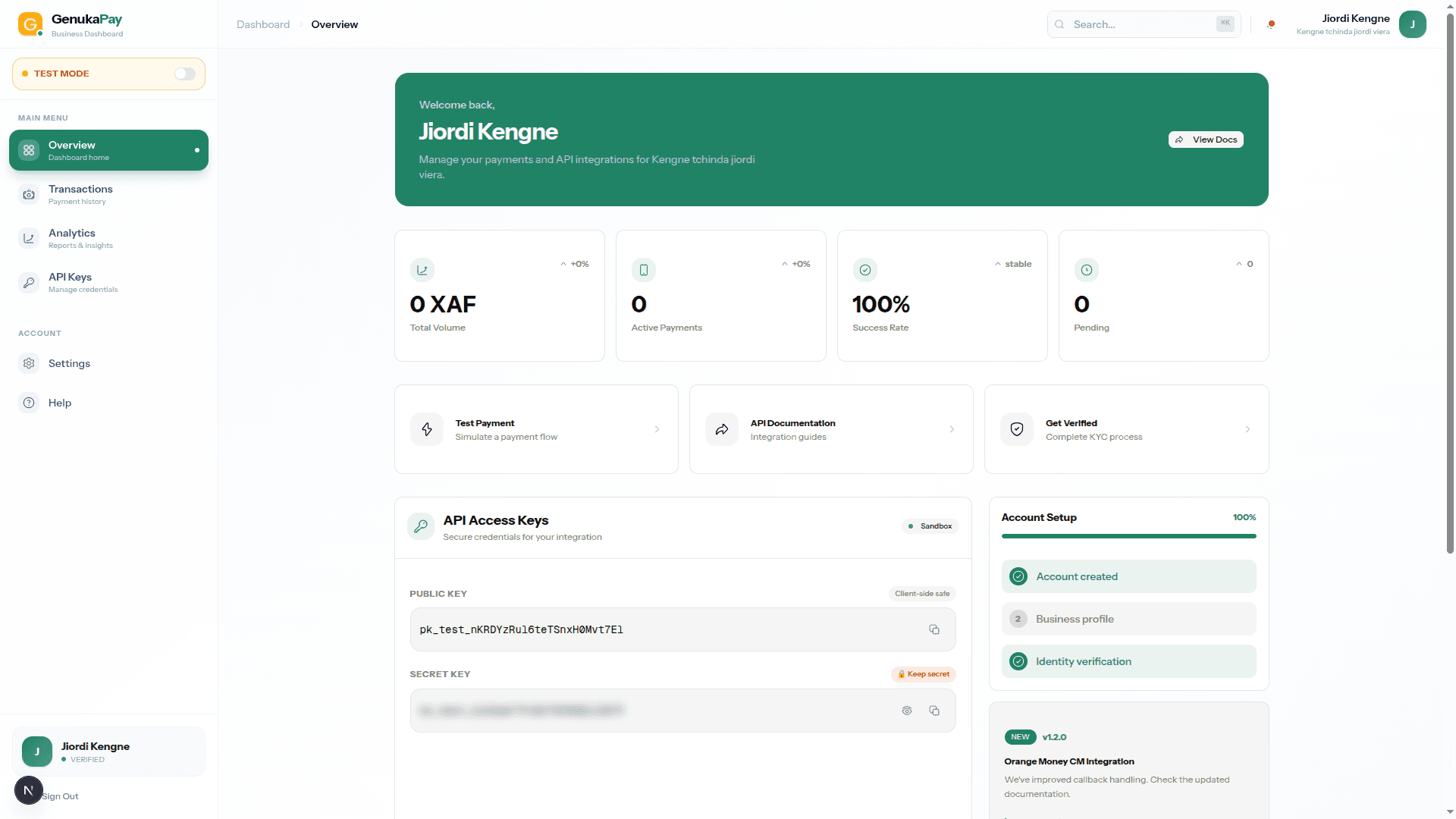Click the GenukaPay logo icon

tap(30, 24)
